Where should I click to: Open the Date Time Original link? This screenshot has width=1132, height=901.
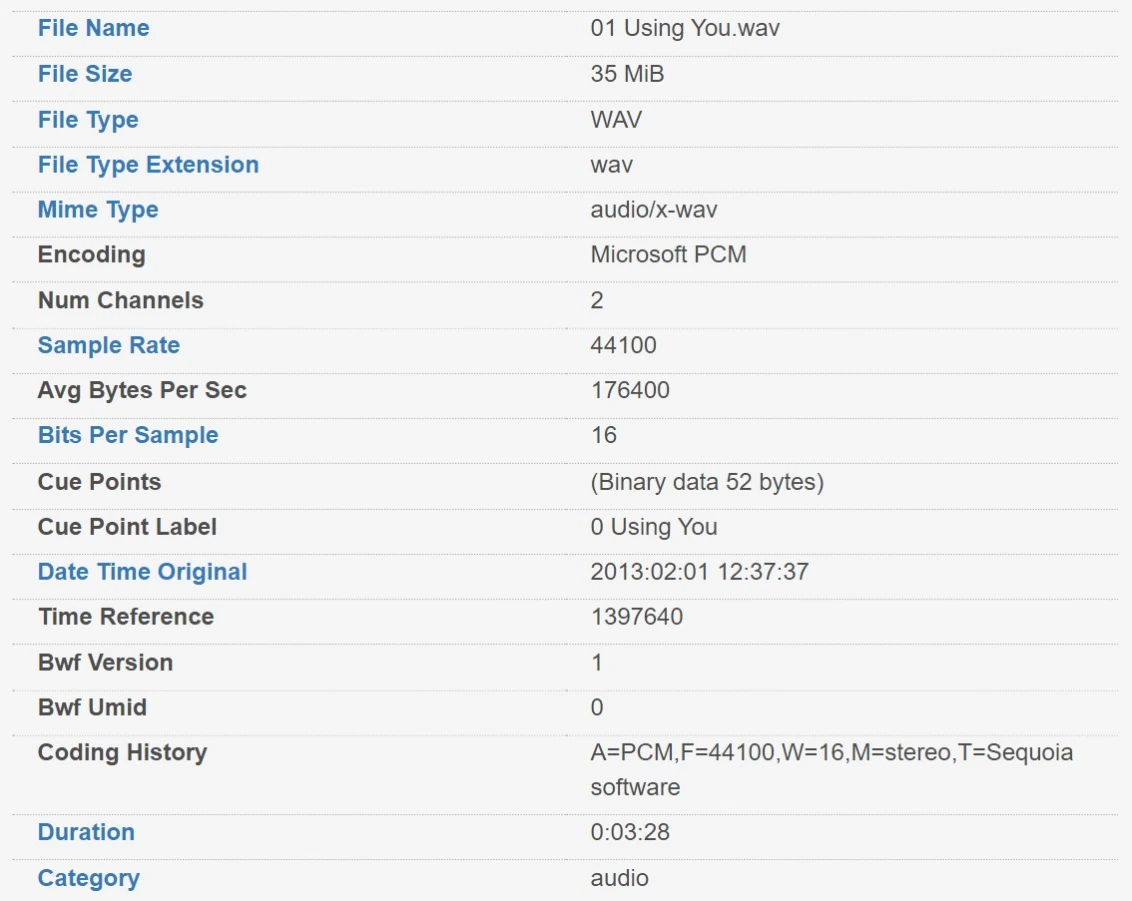pos(142,572)
